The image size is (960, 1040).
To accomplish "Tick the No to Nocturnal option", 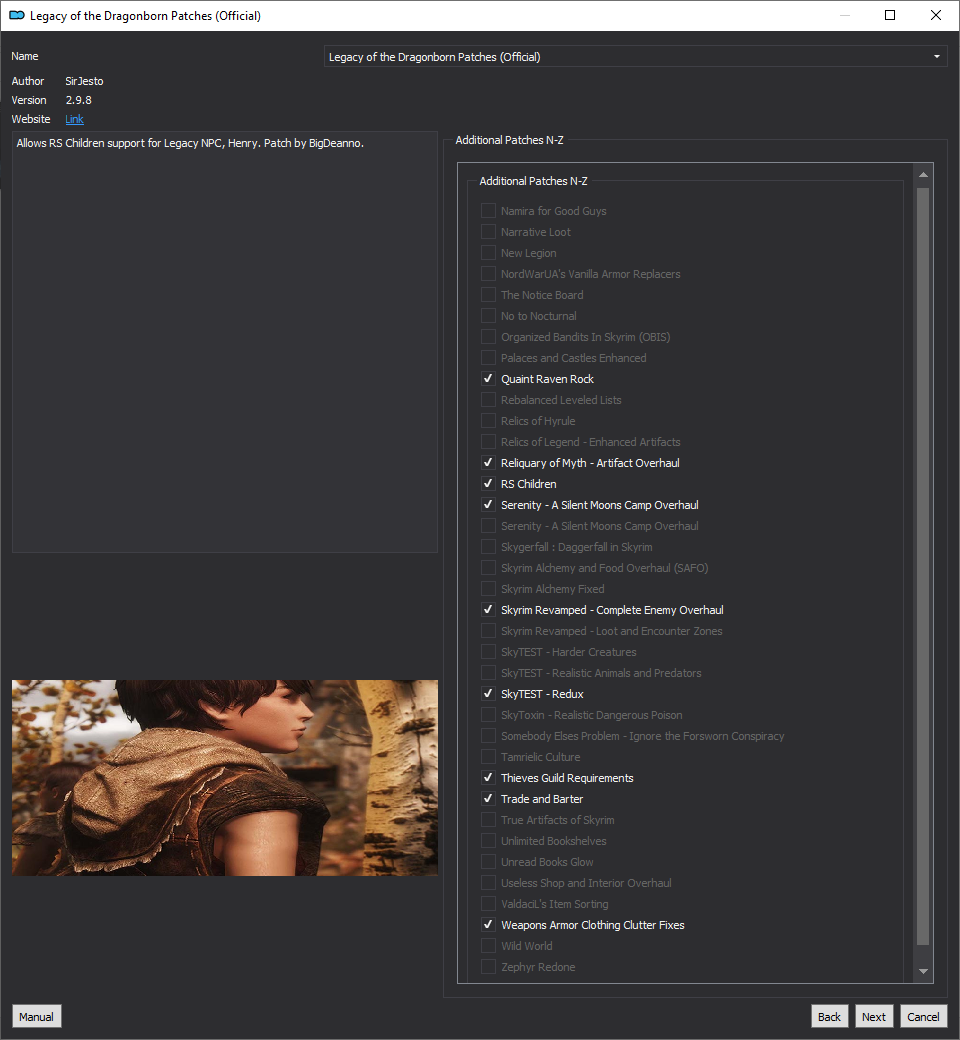I will pyautogui.click(x=488, y=316).
